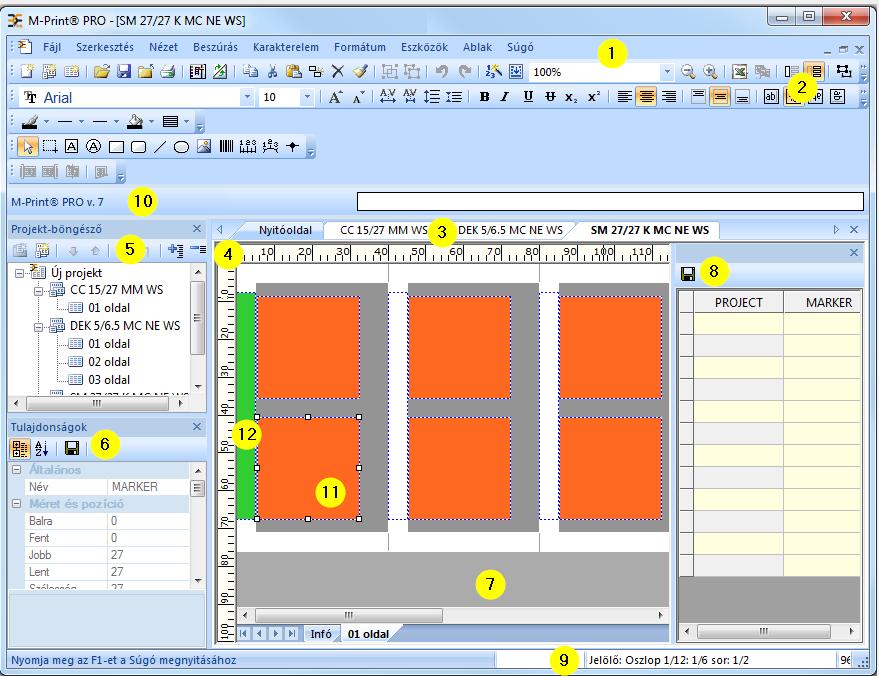Click the increase font size icon
879x676 pixels.
tap(335, 97)
